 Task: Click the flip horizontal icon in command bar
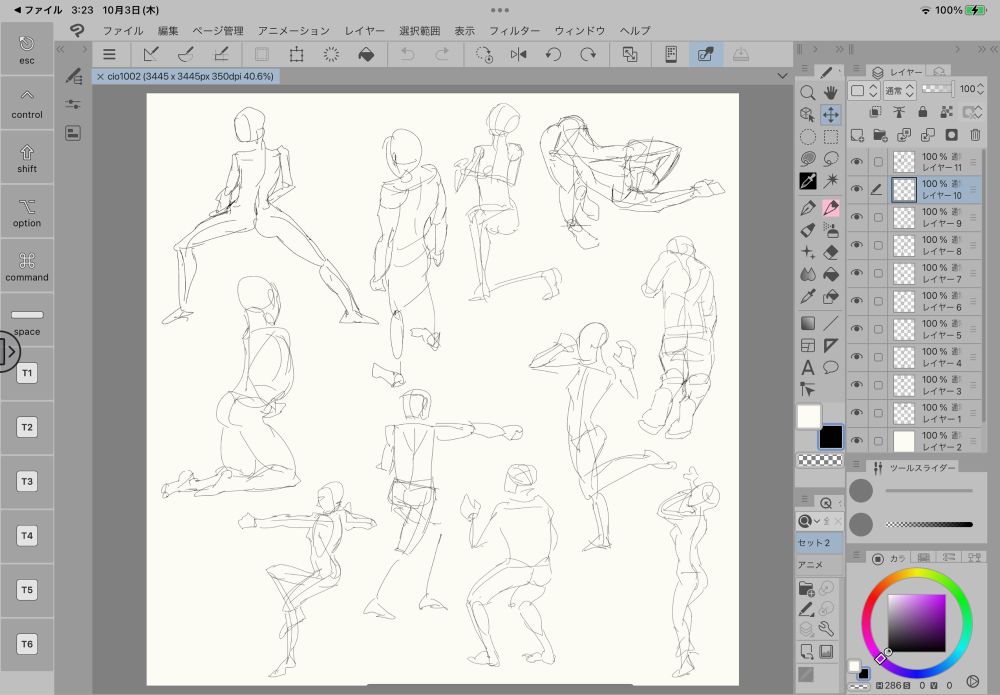click(518, 54)
